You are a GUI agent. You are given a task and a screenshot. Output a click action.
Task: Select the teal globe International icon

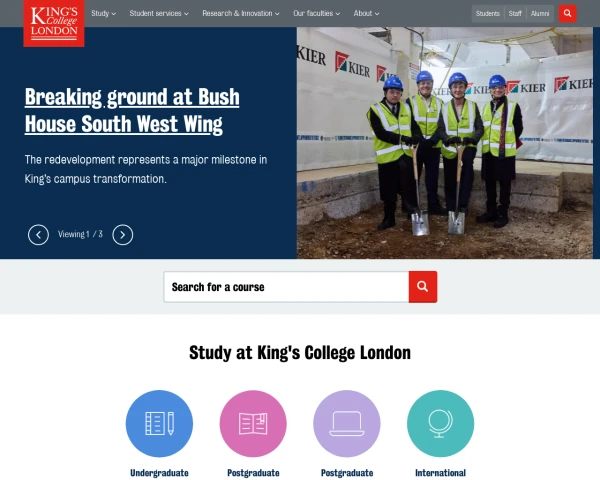pos(440,423)
